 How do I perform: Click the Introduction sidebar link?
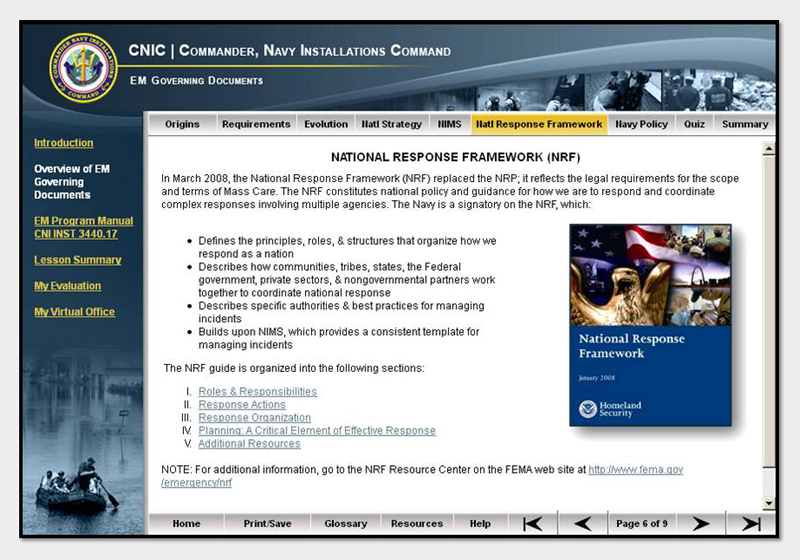(x=63, y=143)
